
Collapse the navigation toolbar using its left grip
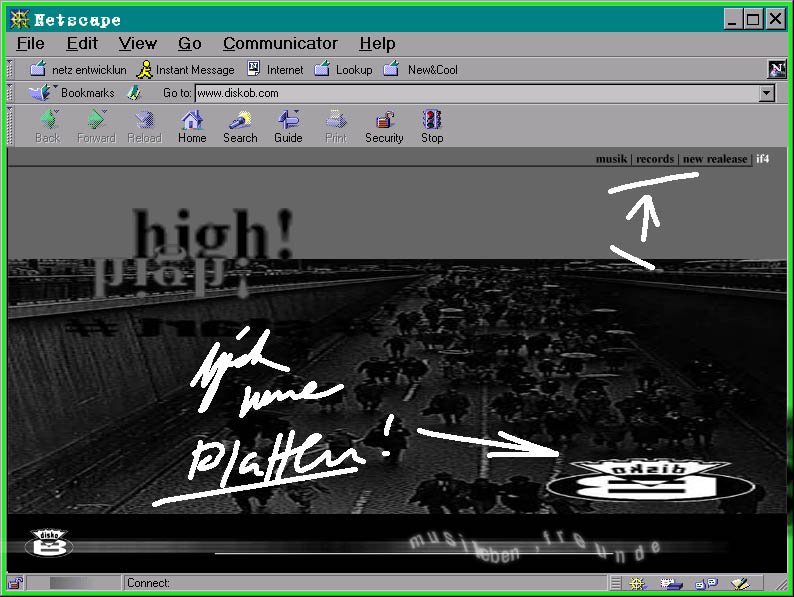click(x=11, y=126)
